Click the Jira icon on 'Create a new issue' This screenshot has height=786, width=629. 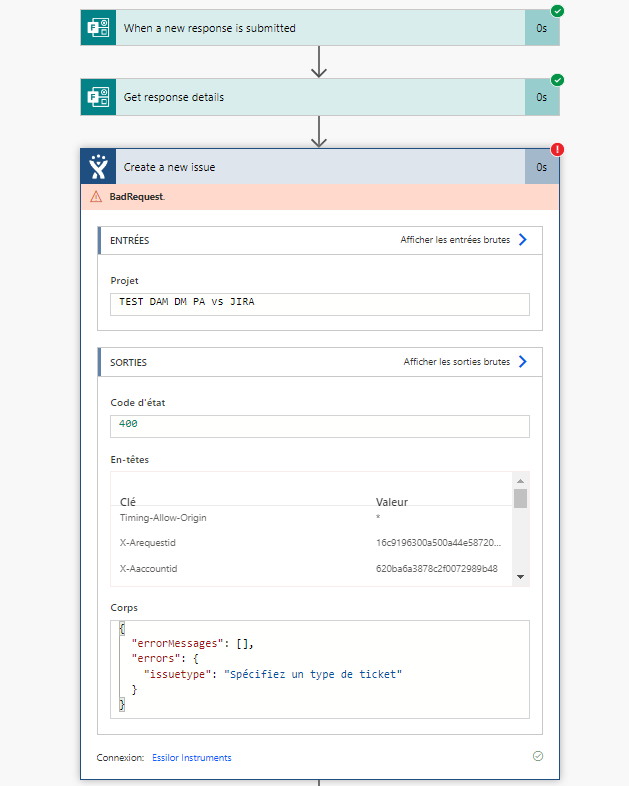[x=98, y=167]
